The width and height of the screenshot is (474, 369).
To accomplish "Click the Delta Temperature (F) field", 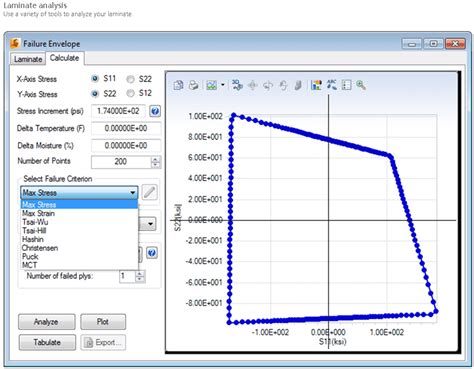I will pos(126,128).
